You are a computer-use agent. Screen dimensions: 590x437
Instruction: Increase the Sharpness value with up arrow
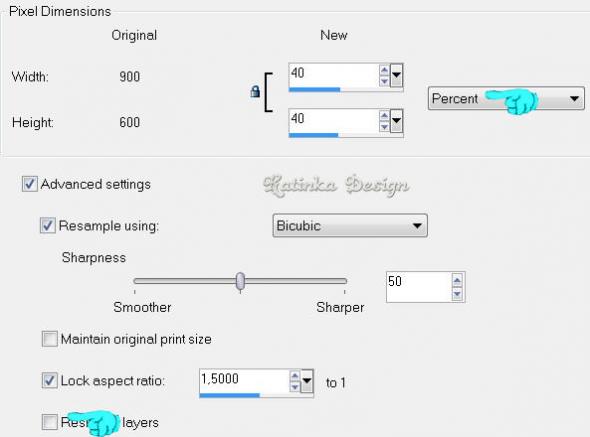coord(457,280)
